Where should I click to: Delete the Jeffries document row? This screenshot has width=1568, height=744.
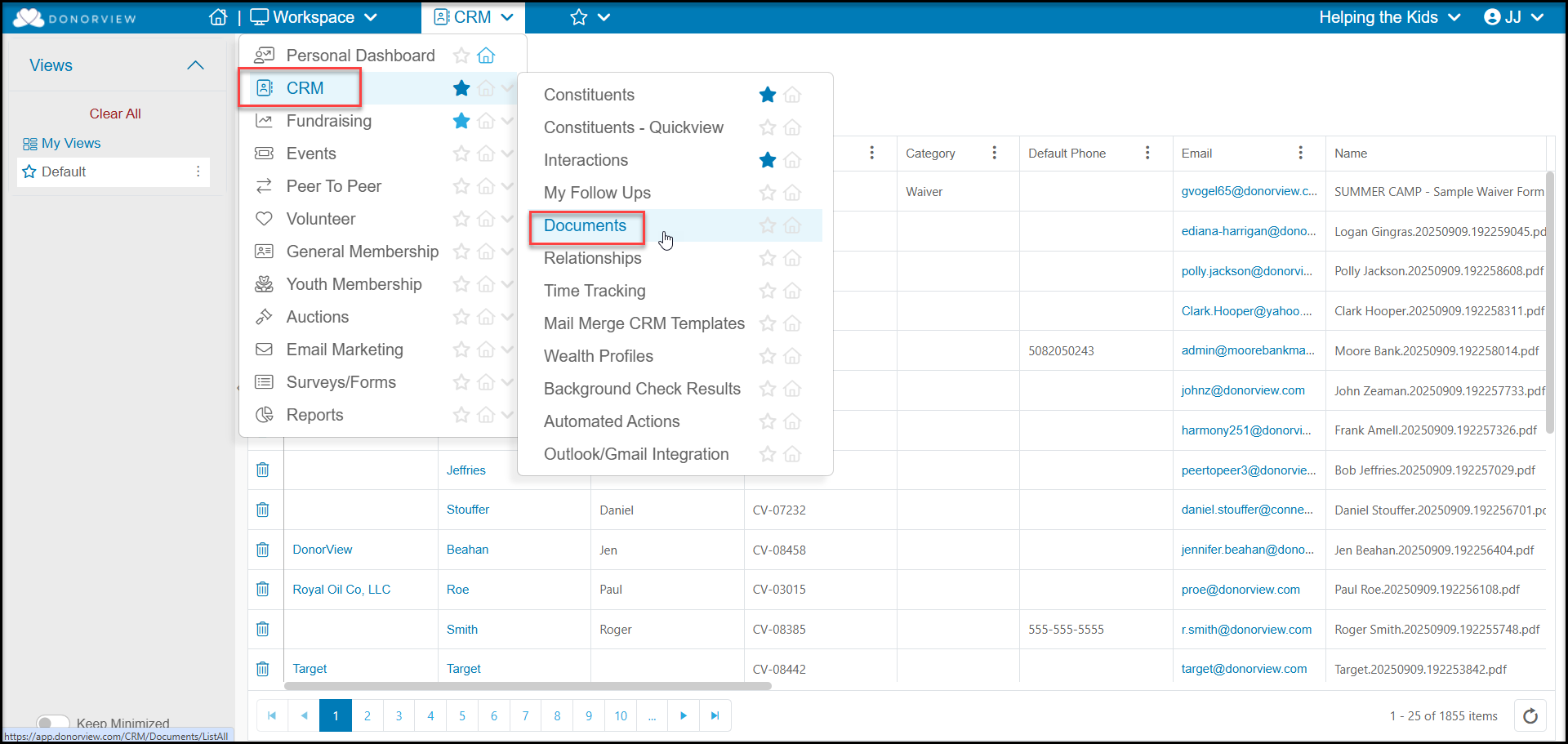[x=263, y=470]
